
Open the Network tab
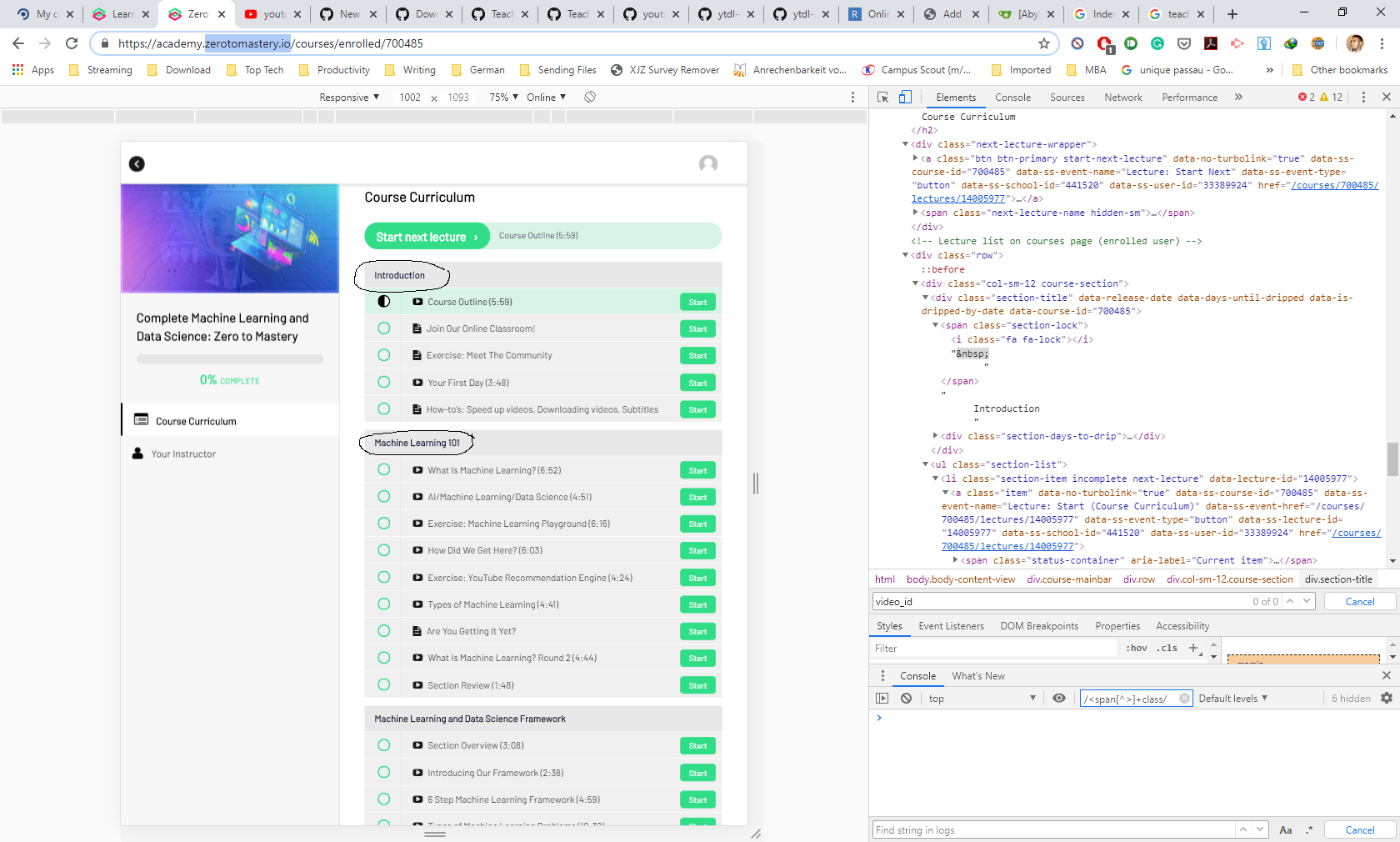(x=1123, y=98)
